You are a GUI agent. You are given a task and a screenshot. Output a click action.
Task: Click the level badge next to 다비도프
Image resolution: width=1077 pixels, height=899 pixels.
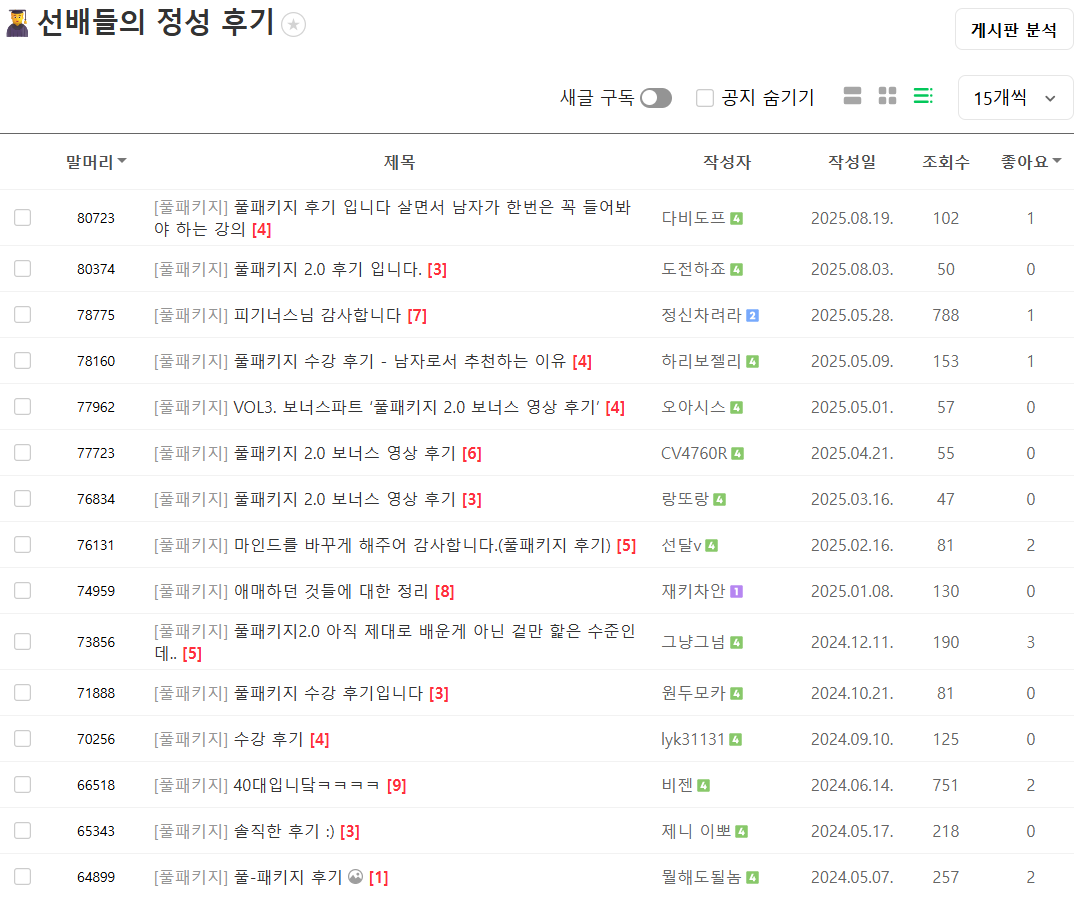point(736,218)
